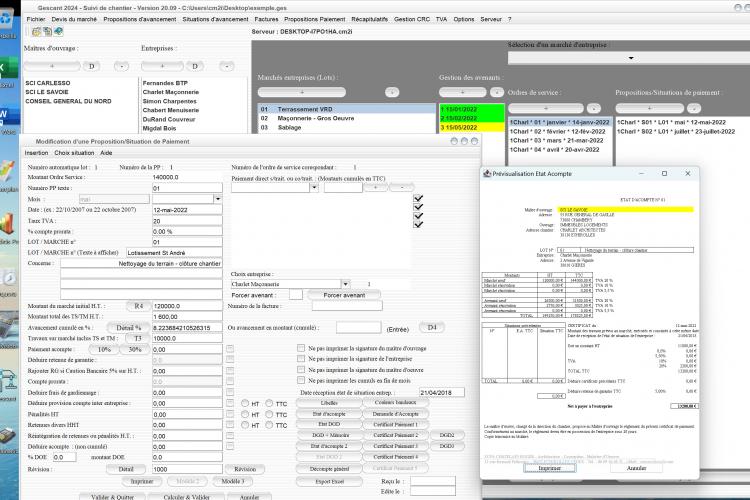Open the Devis du marché menu
The image size is (750, 500).
tap(74, 19)
